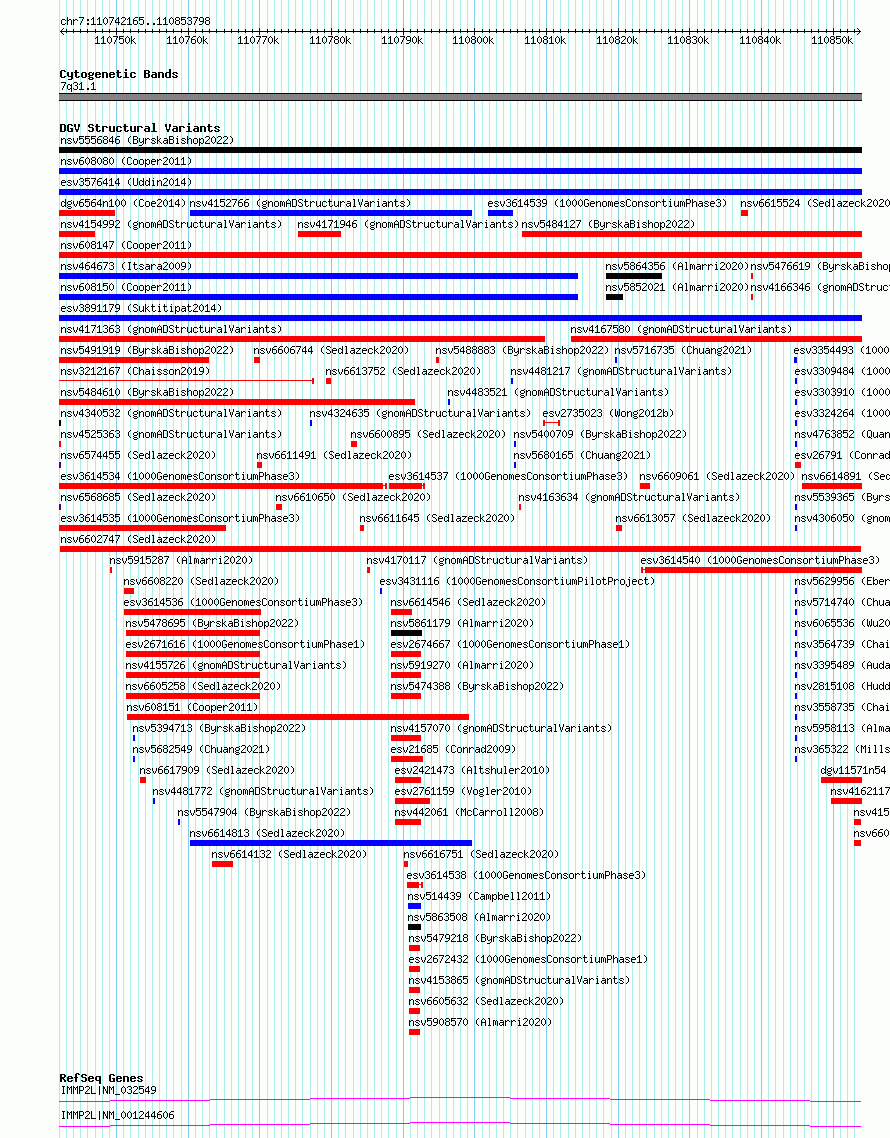Click the blue bar under nsv6614813
The width and height of the screenshot is (890, 1138).
330,843
